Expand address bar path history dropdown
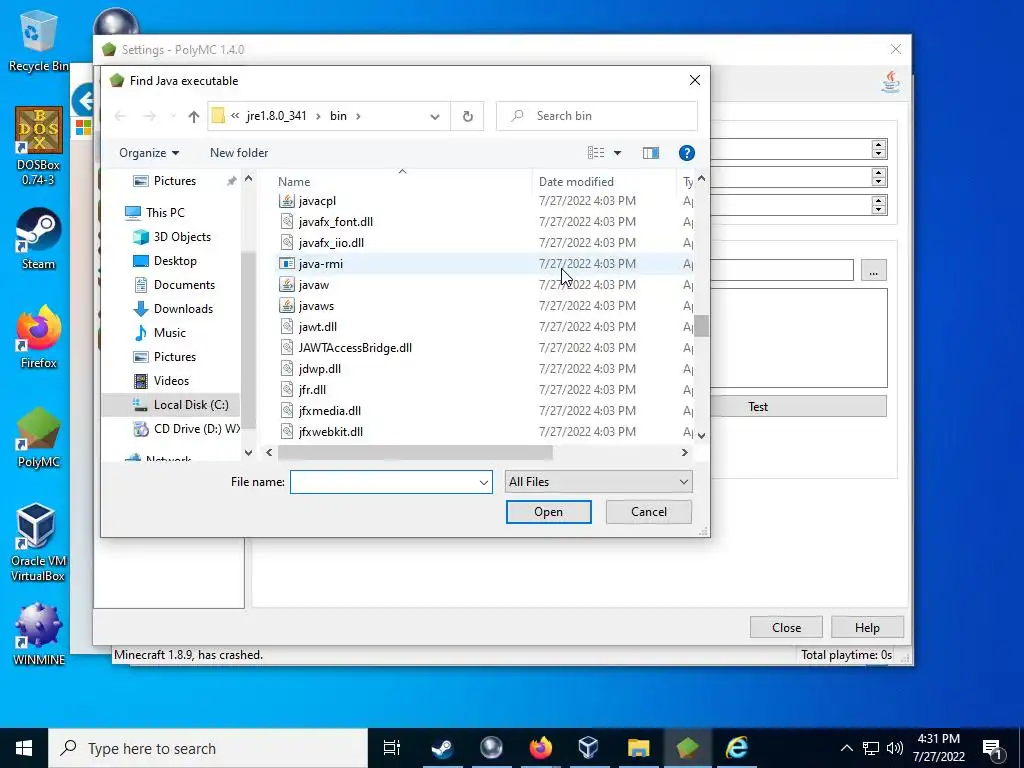This screenshot has width=1024, height=768. pos(434,116)
